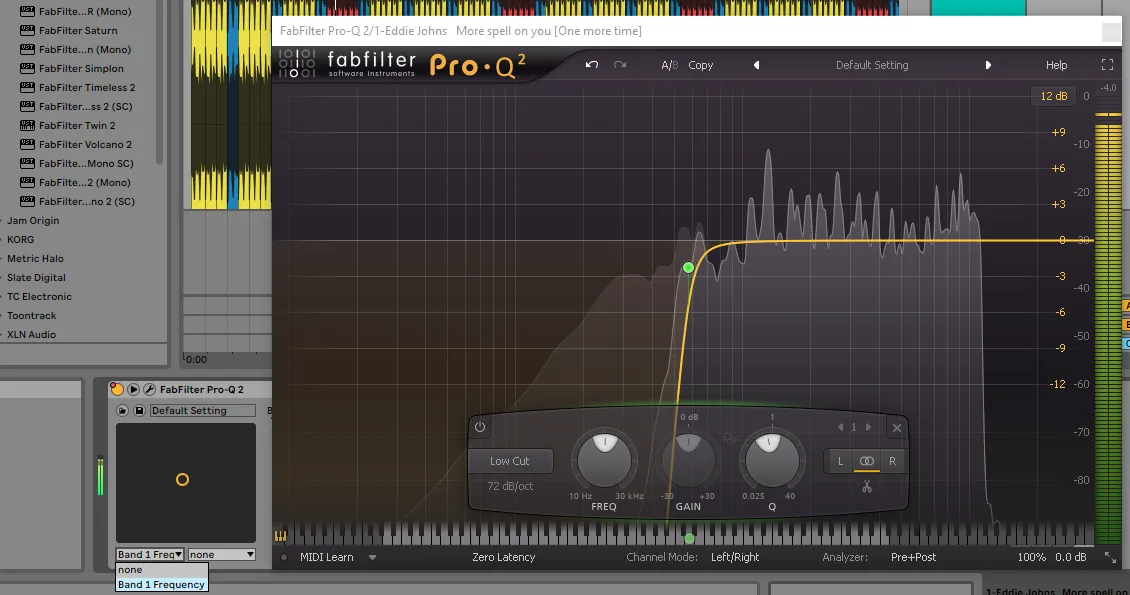Viewport: 1130px width, 595px height.
Task: Toggle device activator on Pro-Q 2 device
Action: [x=117, y=389]
